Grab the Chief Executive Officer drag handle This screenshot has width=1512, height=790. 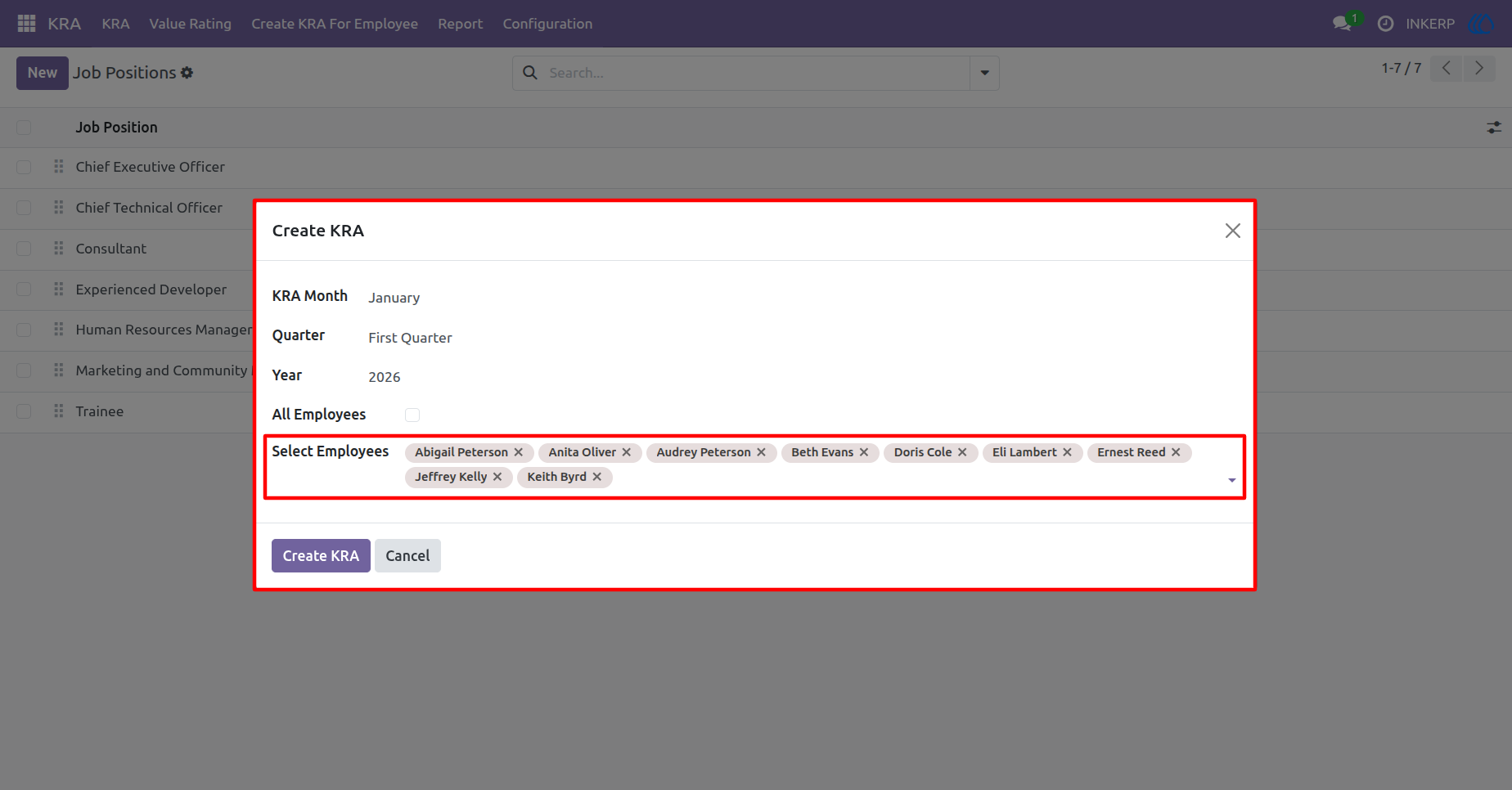[59, 167]
